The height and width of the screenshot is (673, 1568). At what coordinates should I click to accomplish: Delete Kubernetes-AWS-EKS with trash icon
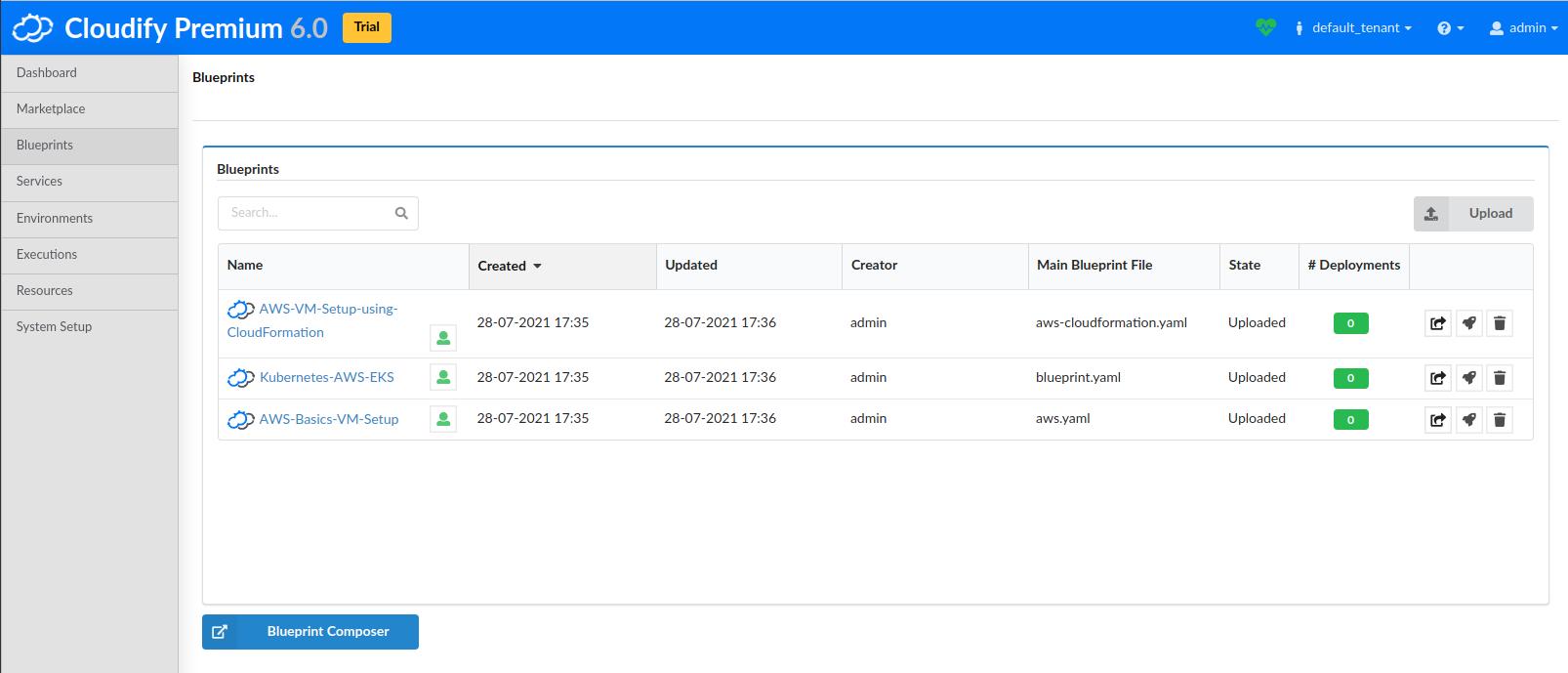pyautogui.click(x=1501, y=378)
